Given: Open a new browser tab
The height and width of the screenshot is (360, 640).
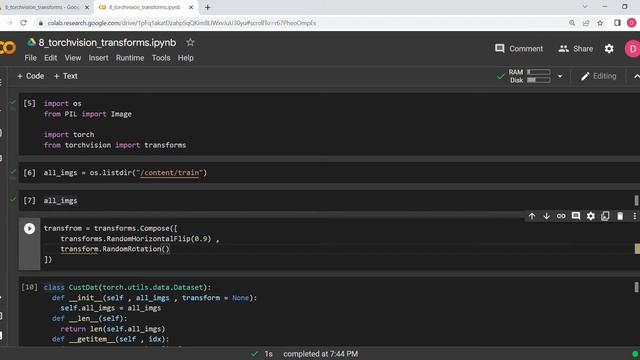Looking at the screenshot, I should pos(207,7).
